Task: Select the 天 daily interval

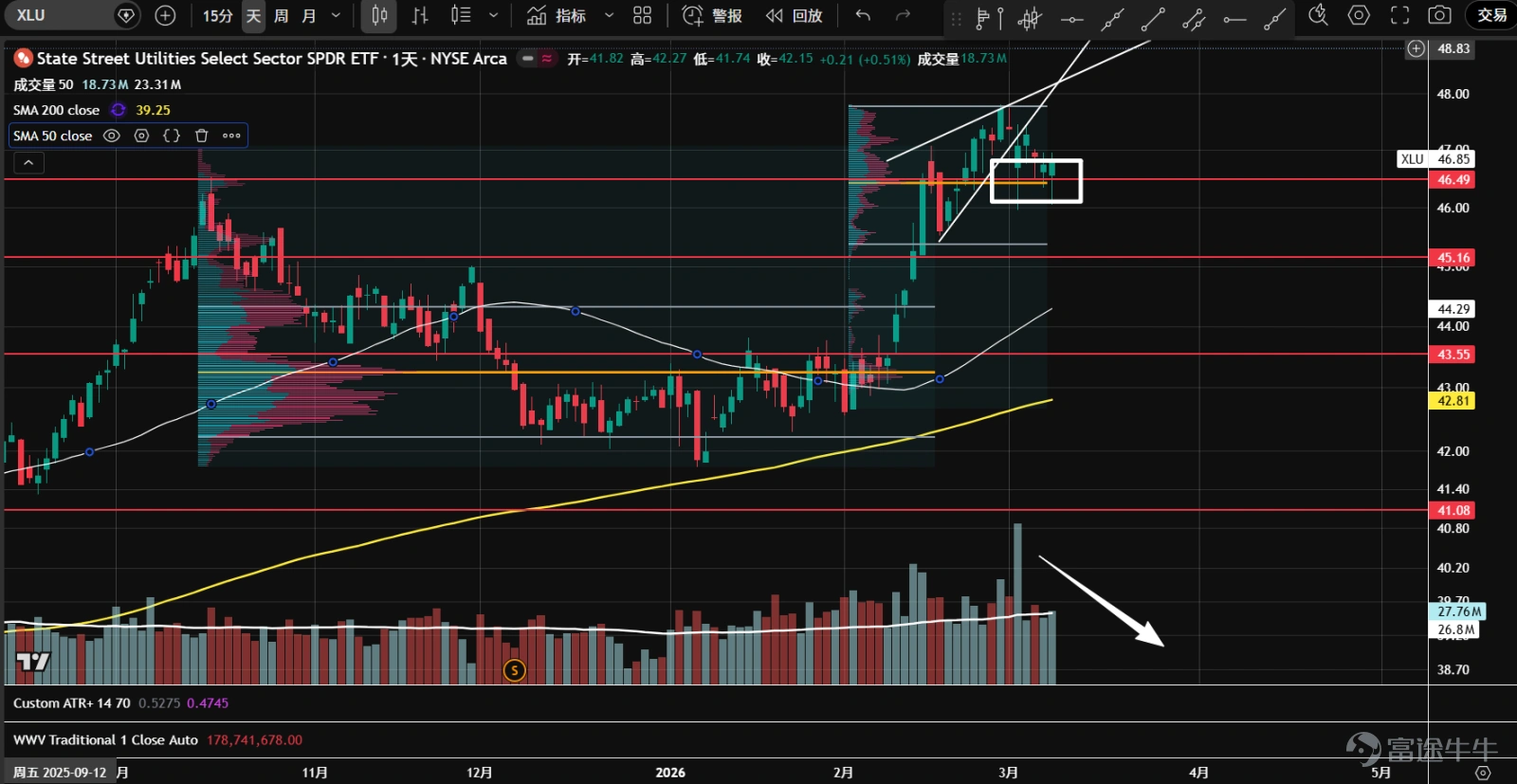Action: [253, 15]
